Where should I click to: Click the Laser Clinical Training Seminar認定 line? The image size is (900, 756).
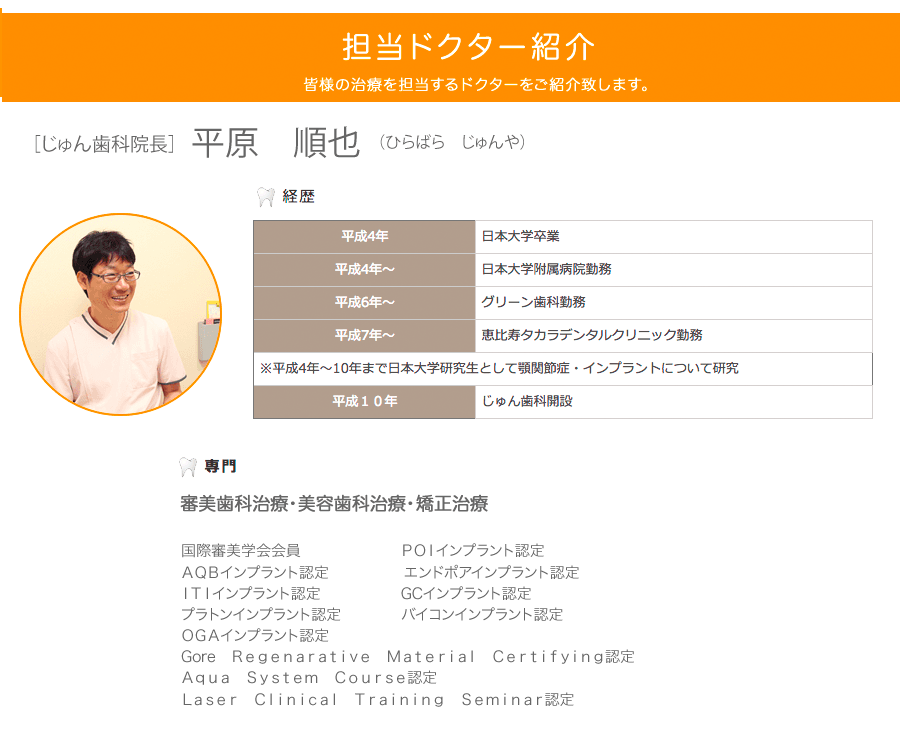pyautogui.click(x=378, y=700)
